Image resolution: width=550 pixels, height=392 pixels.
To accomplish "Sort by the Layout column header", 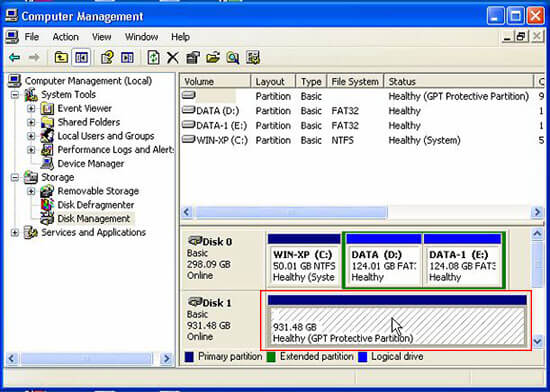I will tap(273, 82).
